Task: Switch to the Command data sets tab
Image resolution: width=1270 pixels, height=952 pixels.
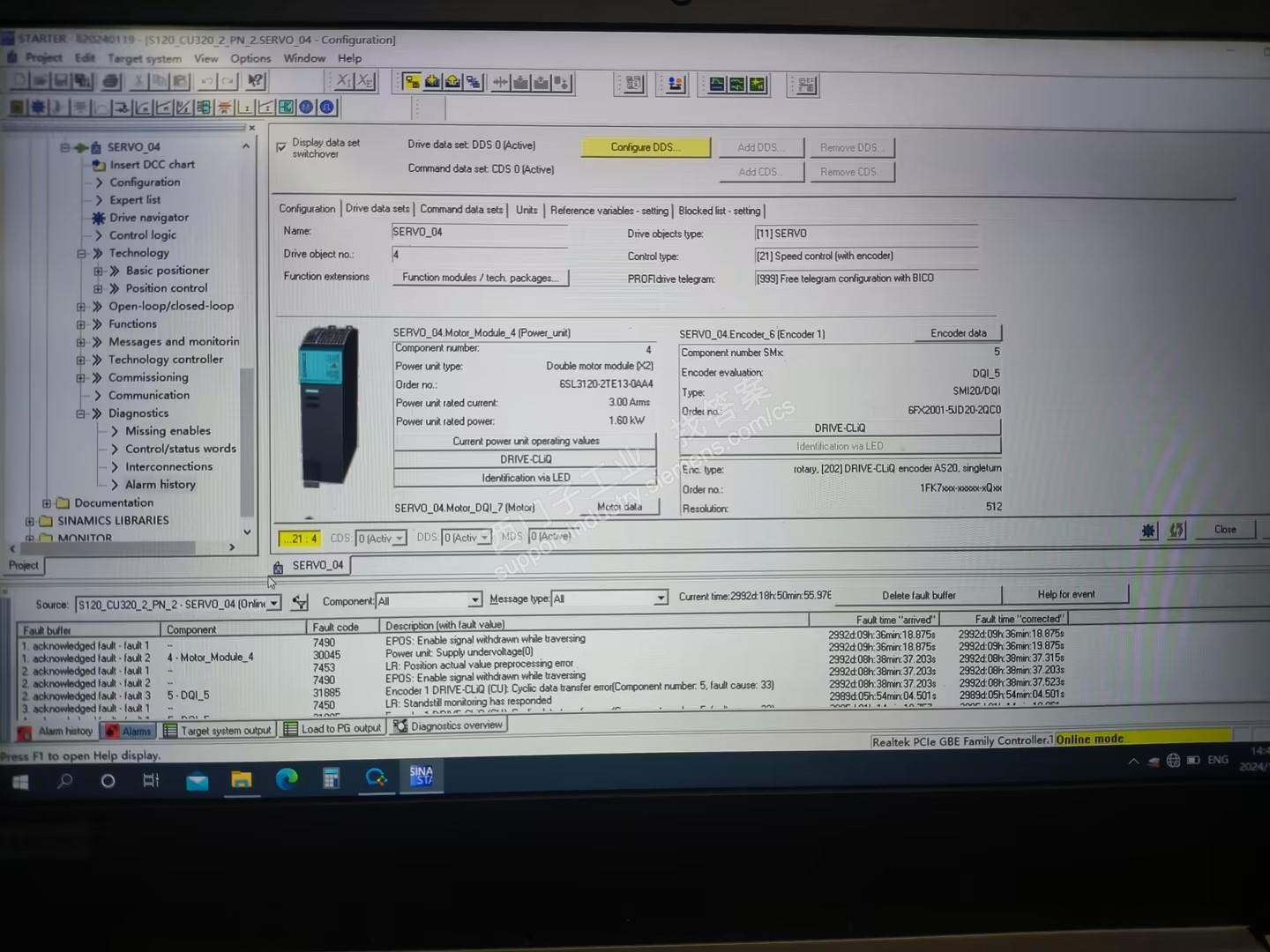Action: [x=461, y=210]
